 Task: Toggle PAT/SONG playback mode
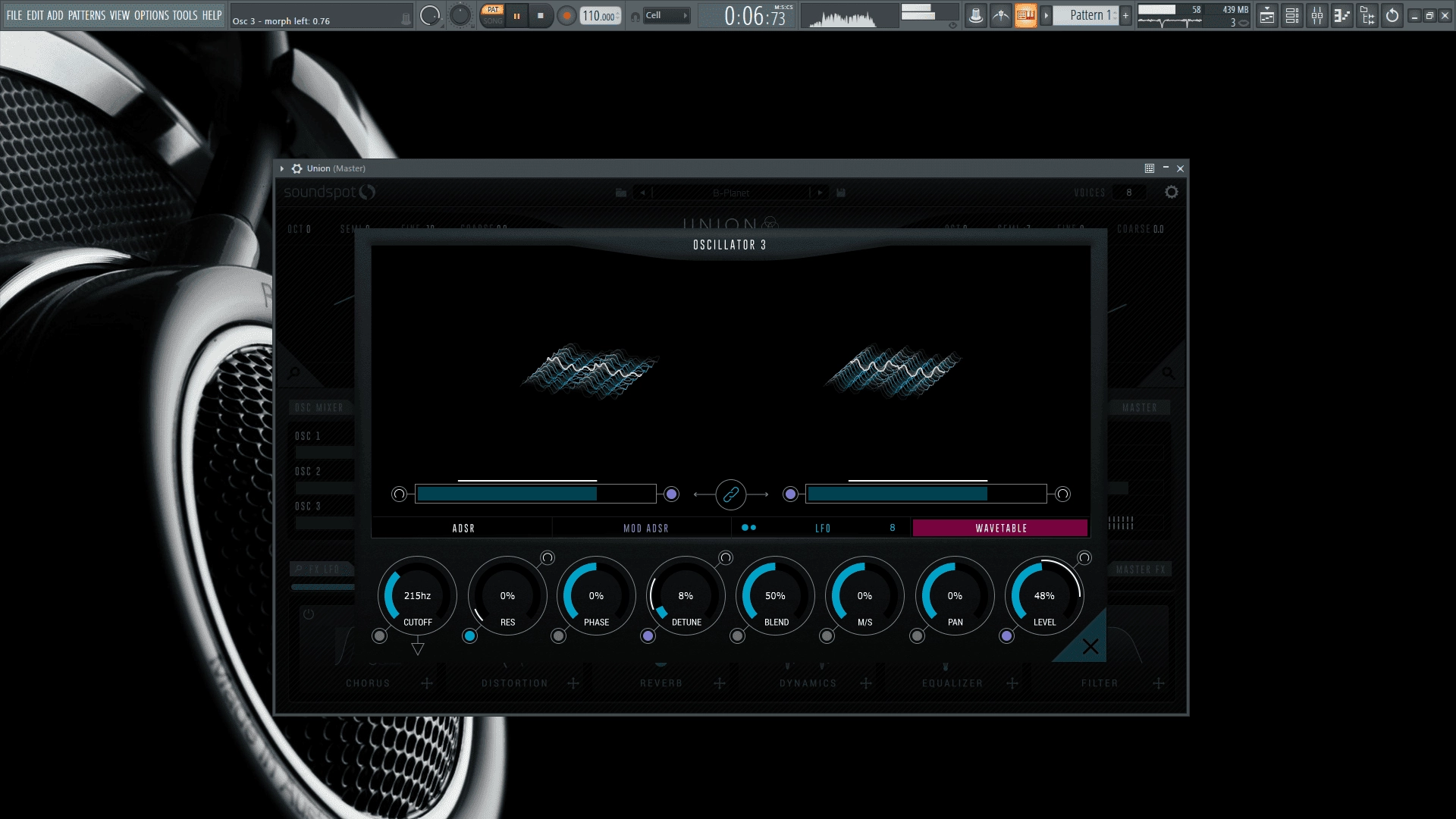pos(493,15)
